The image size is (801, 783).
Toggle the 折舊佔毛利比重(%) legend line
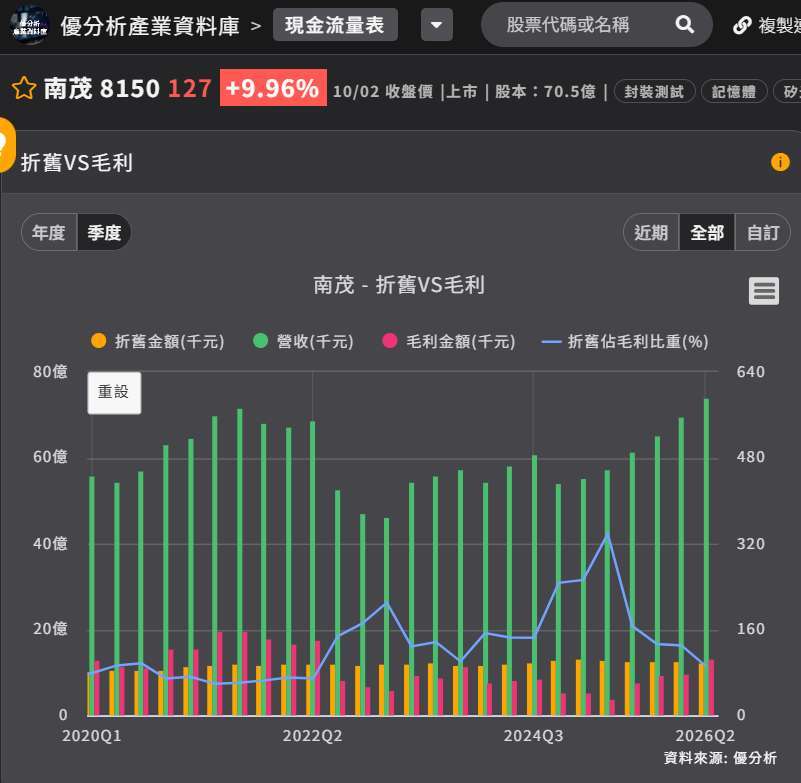tap(625, 341)
